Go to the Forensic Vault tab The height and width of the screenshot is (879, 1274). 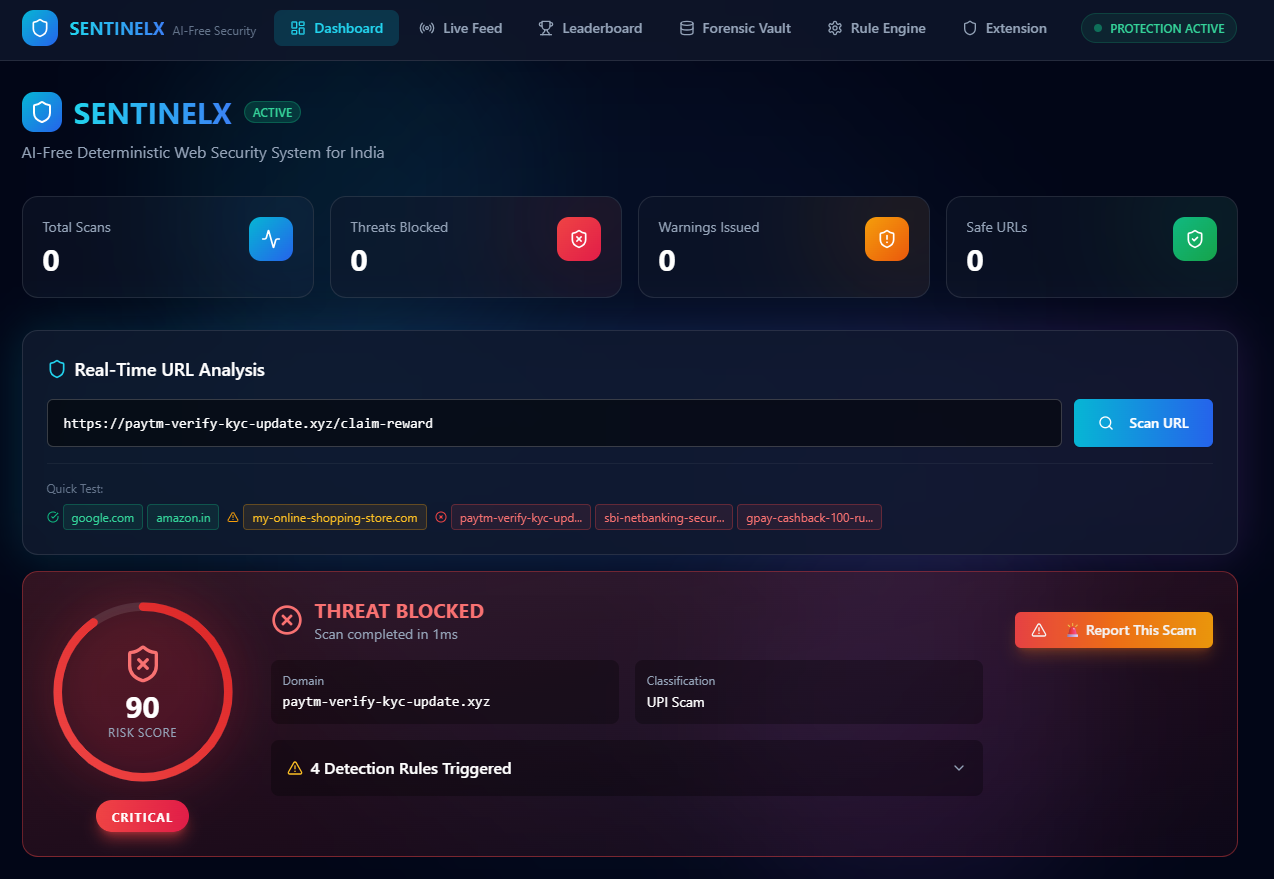[x=735, y=28]
